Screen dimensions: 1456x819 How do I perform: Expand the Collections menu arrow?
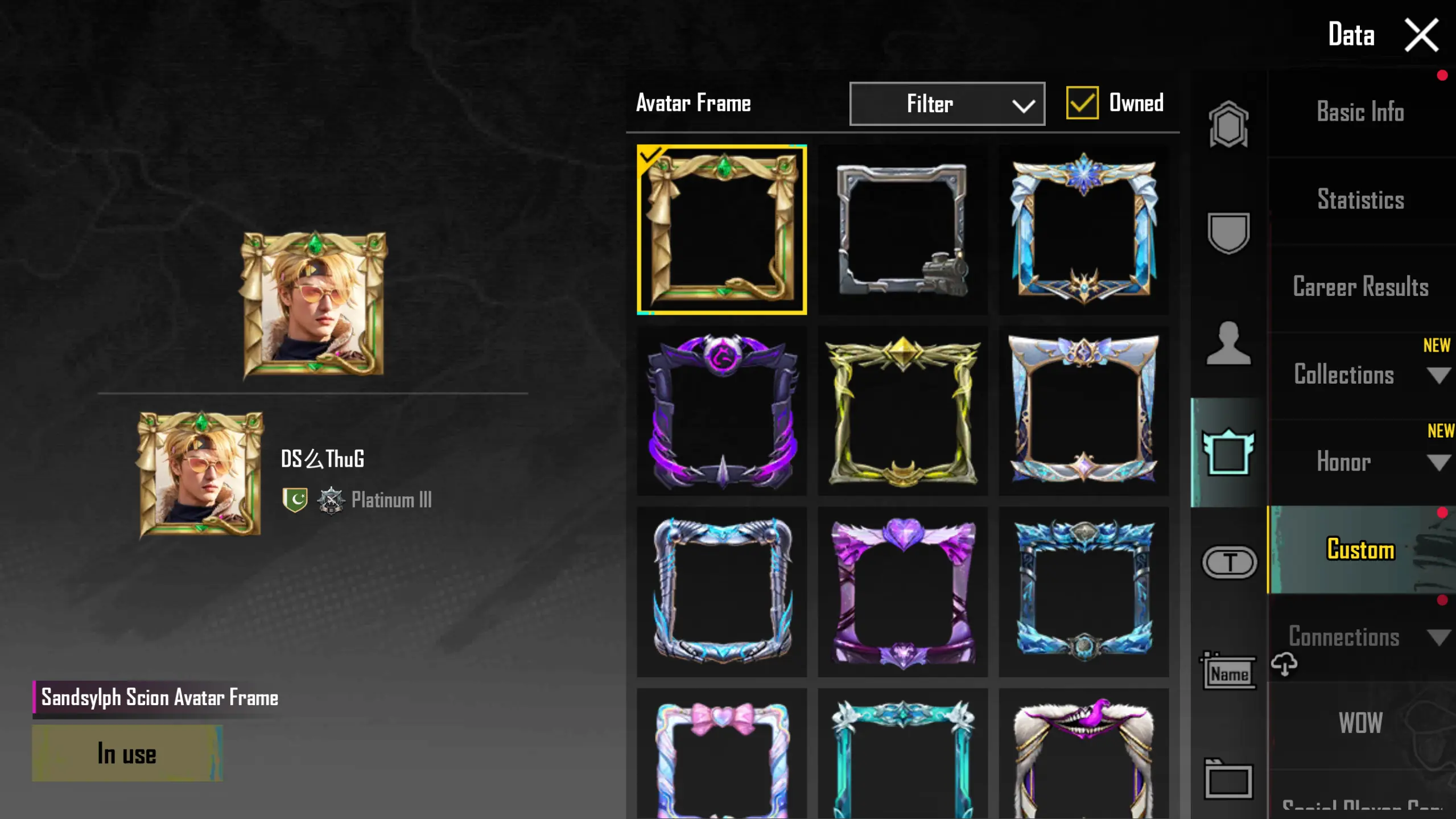1439,376
